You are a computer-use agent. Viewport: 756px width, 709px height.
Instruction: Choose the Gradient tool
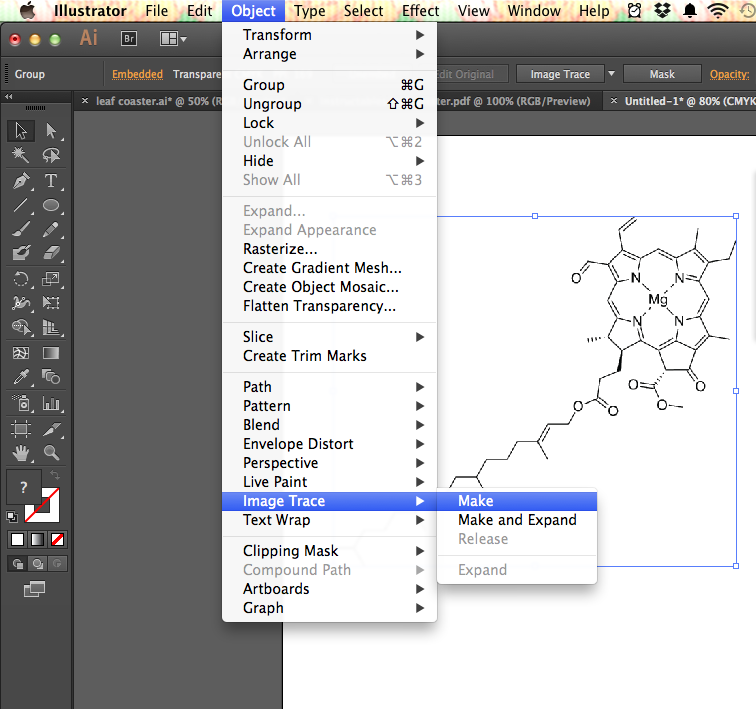[x=51, y=353]
